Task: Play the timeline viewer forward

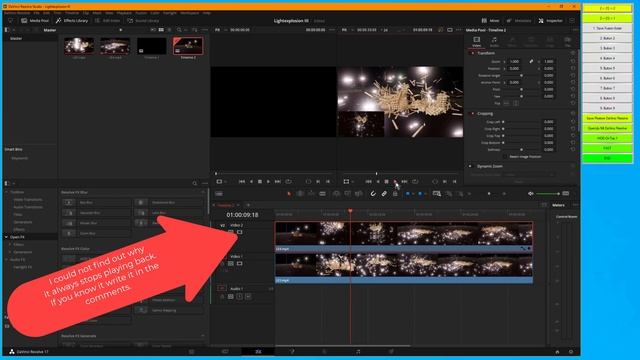Action: click(x=395, y=182)
